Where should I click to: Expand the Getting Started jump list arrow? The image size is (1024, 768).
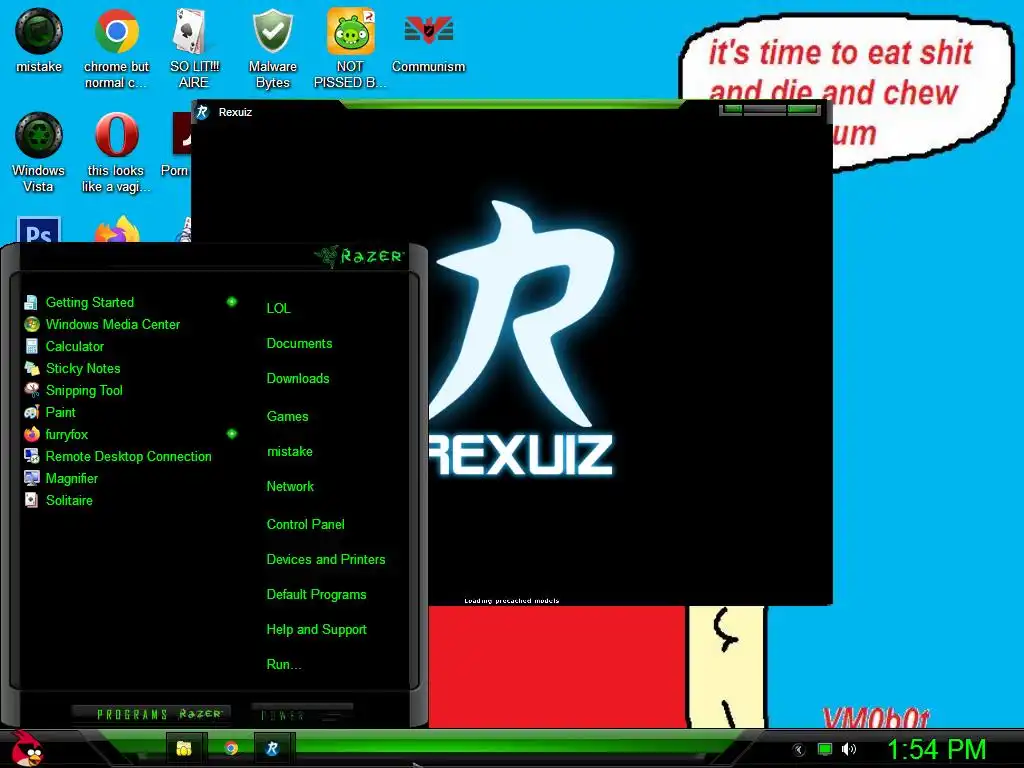[x=231, y=302]
